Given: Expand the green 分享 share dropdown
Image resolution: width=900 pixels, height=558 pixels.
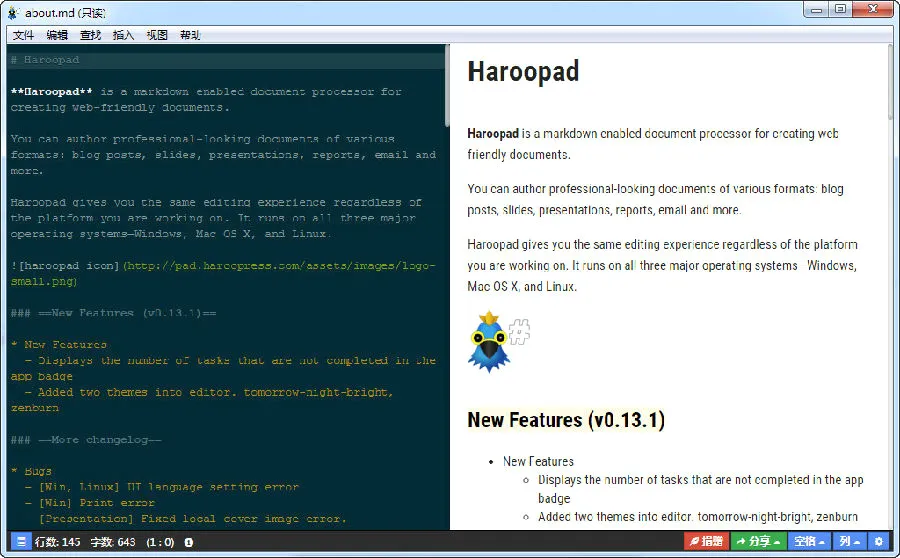Looking at the screenshot, I should (x=758, y=541).
